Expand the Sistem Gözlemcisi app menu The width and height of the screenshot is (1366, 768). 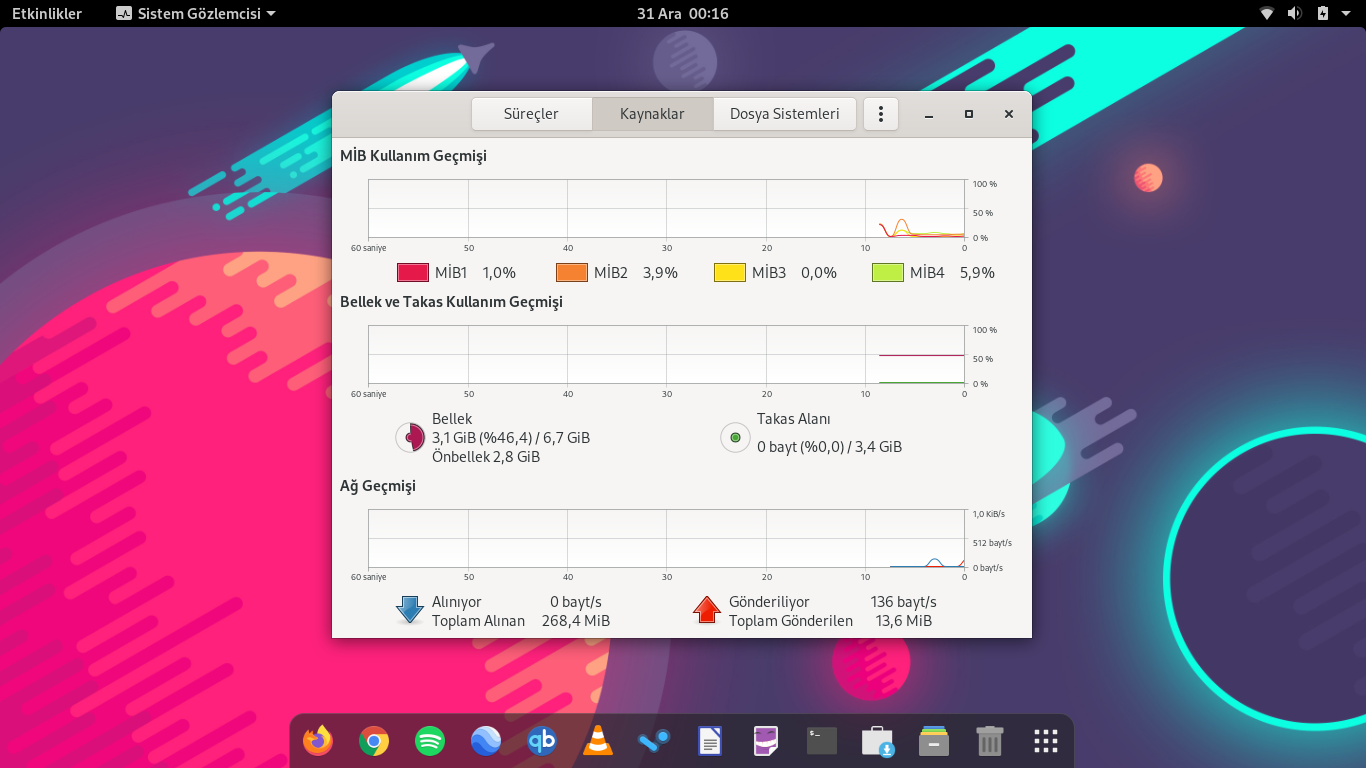tap(196, 13)
